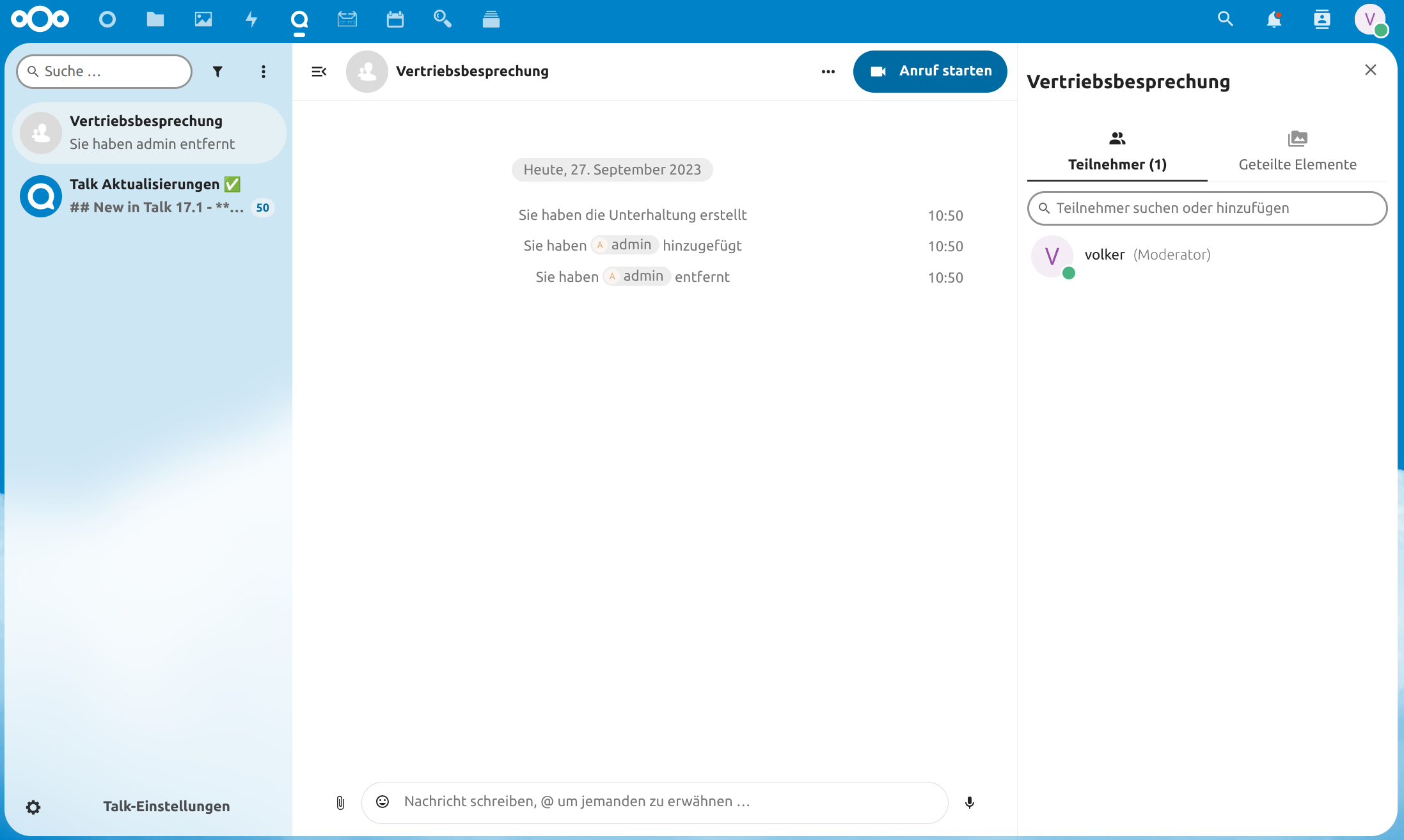
Task: Open the Files app
Action: (x=155, y=19)
